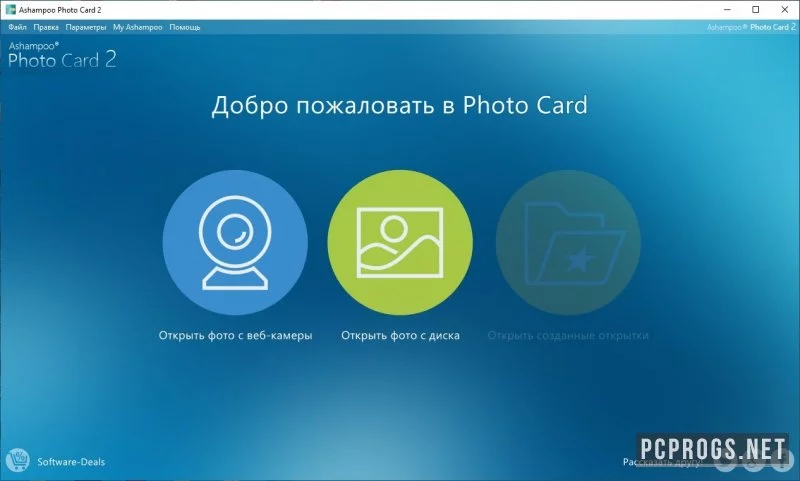This screenshot has width=800, height=481.
Task: Open the My Ashampoo menu
Action: [137, 27]
